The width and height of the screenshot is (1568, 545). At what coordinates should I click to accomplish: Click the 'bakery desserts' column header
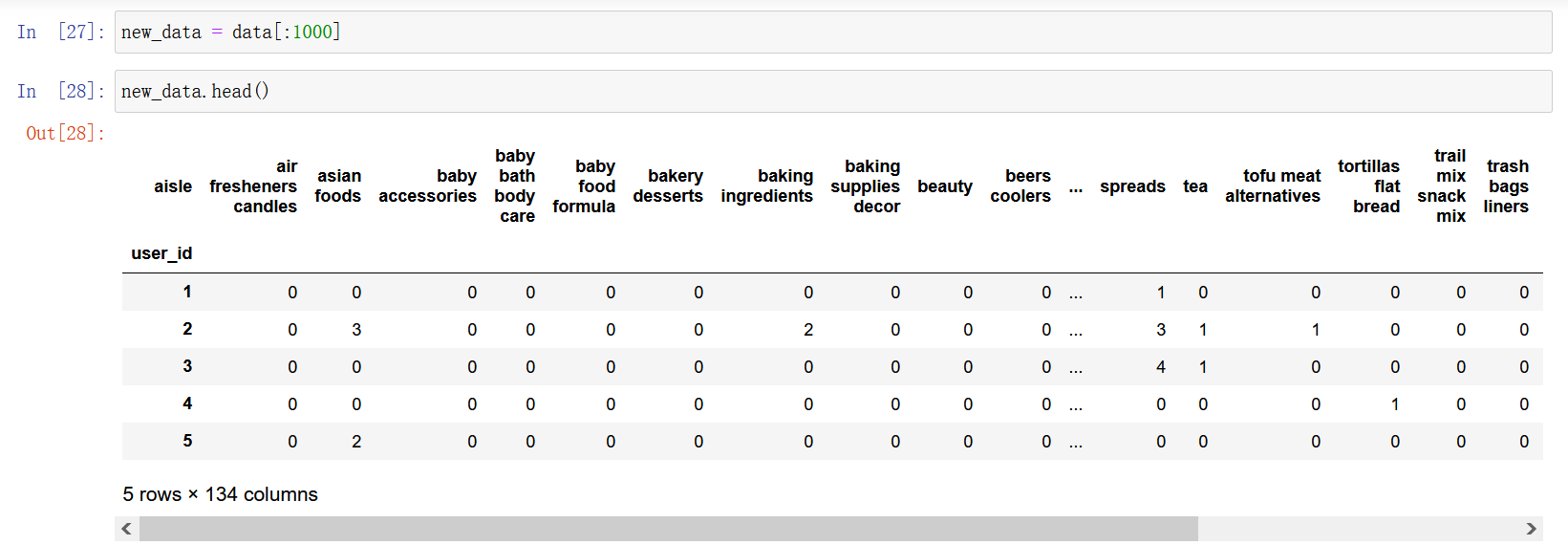click(668, 186)
